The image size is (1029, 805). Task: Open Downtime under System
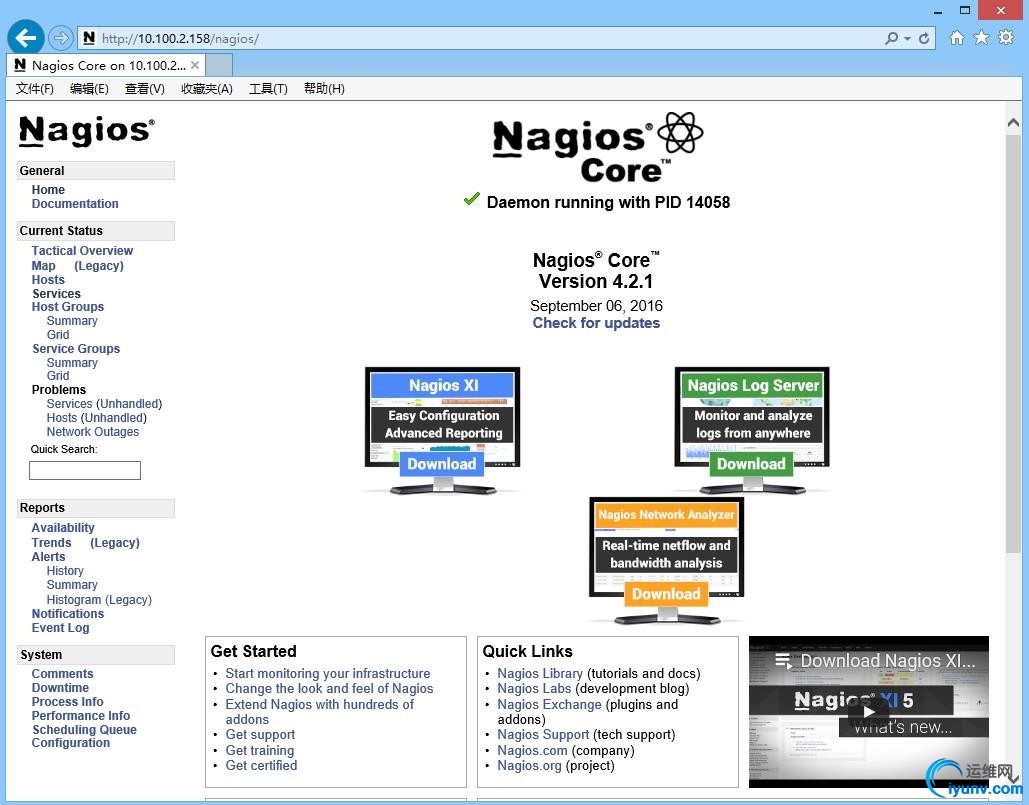[60, 688]
